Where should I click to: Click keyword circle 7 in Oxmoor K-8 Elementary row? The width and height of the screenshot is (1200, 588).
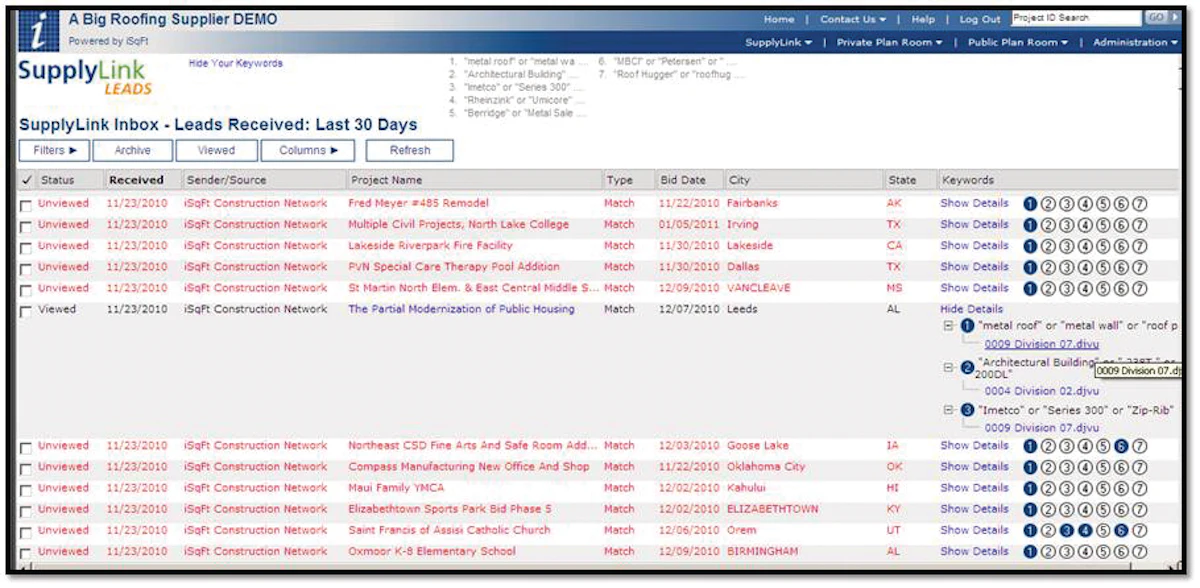point(1139,551)
